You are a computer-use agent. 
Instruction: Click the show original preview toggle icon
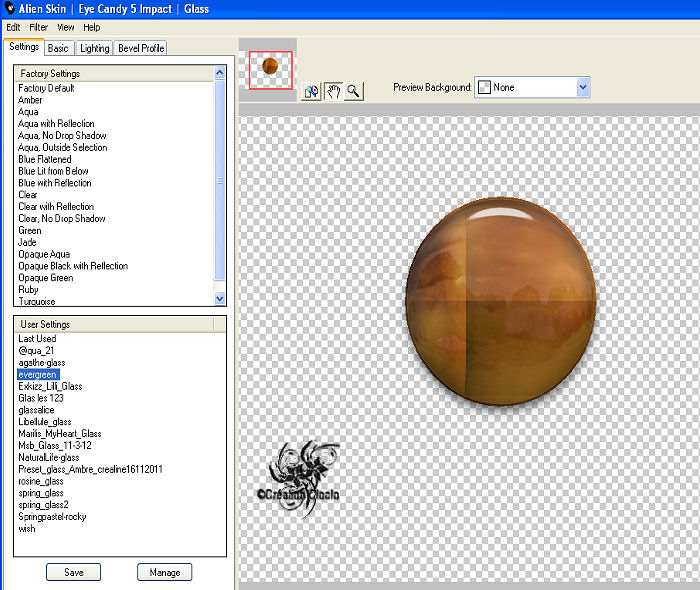pyautogui.click(x=311, y=91)
